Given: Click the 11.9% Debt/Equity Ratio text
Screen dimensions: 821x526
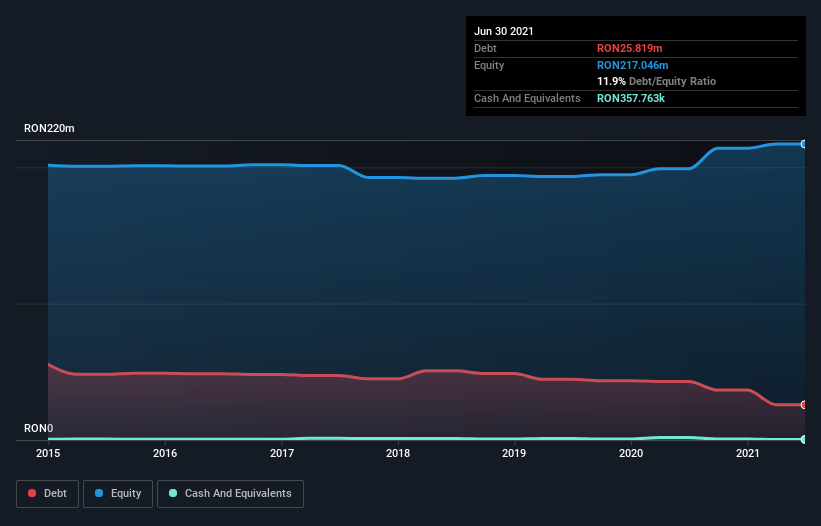Looking at the screenshot, I should [657, 81].
